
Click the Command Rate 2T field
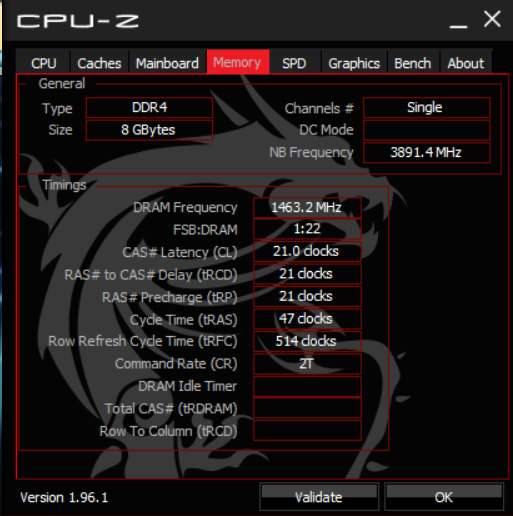coord(307,364)
